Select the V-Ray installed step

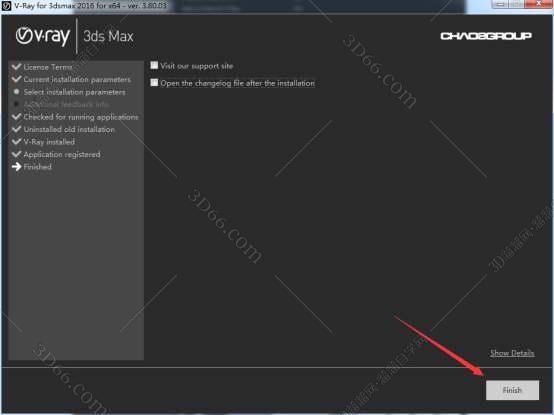[49, 142]
